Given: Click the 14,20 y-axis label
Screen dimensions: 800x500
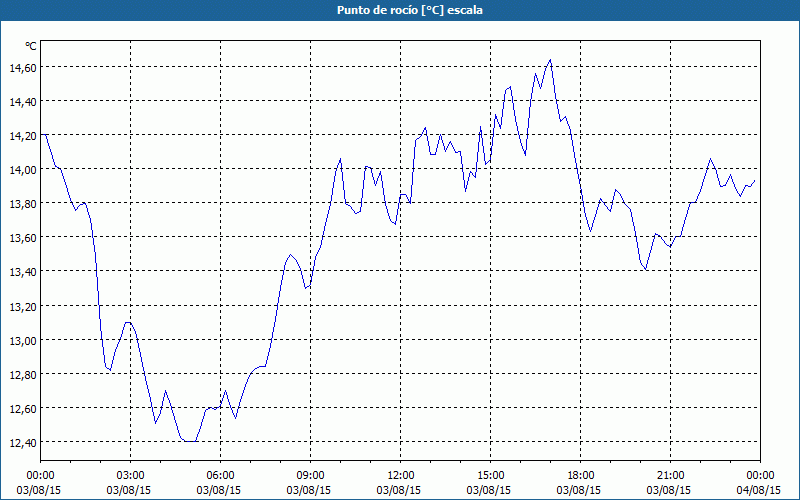Looking at the screenshot, I should 23,136.
